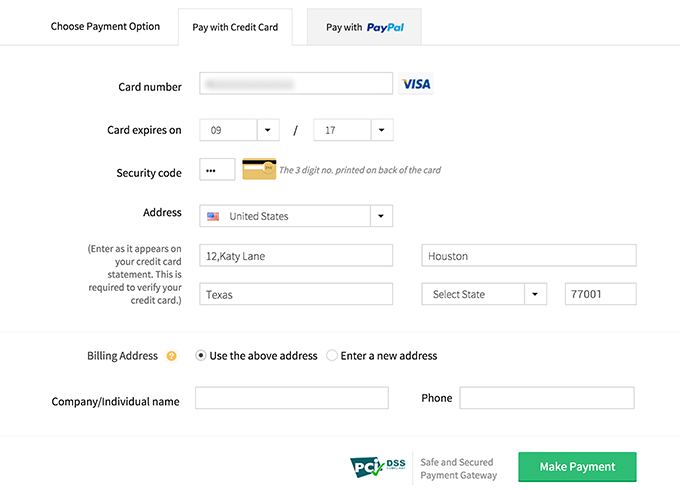Open the expiry month dropdown showing 09

click(268, 130)
